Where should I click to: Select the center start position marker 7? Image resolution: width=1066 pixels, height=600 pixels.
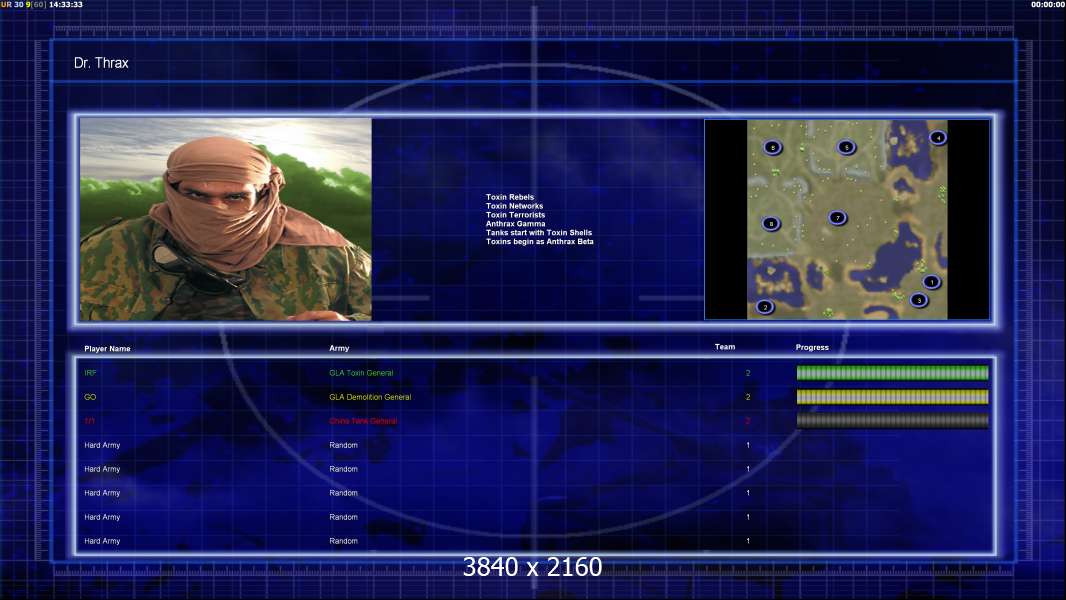tap(837, 218)
